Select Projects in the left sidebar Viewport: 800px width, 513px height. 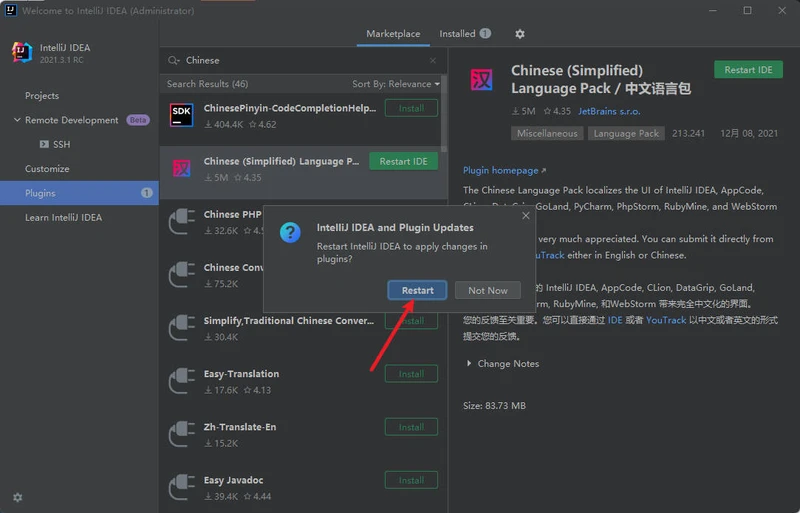[x=42, y=96]
